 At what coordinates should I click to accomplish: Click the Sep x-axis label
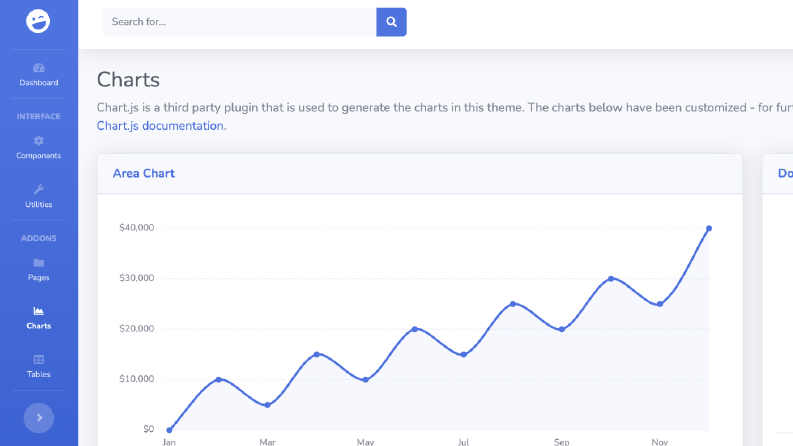(561, 442)
